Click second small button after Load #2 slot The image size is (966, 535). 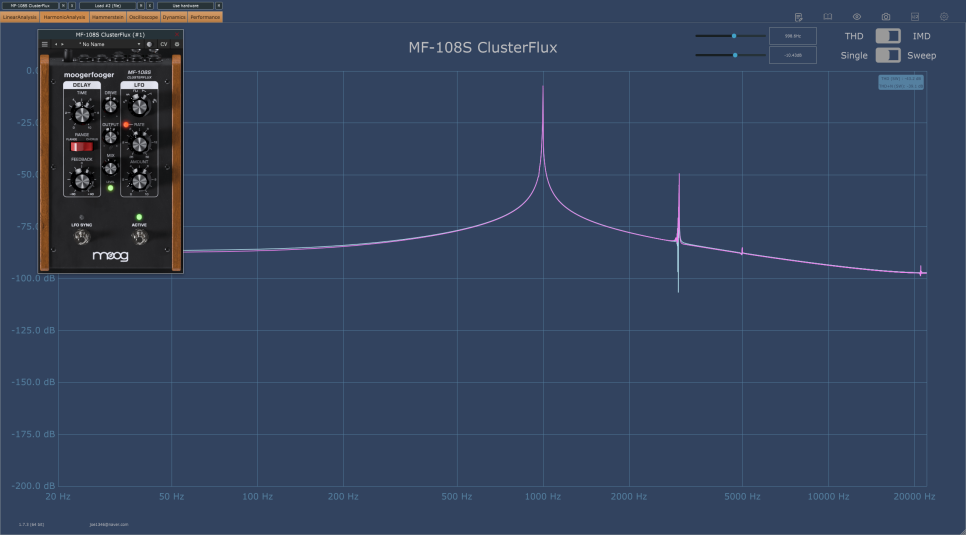click(x=150, y=6)
